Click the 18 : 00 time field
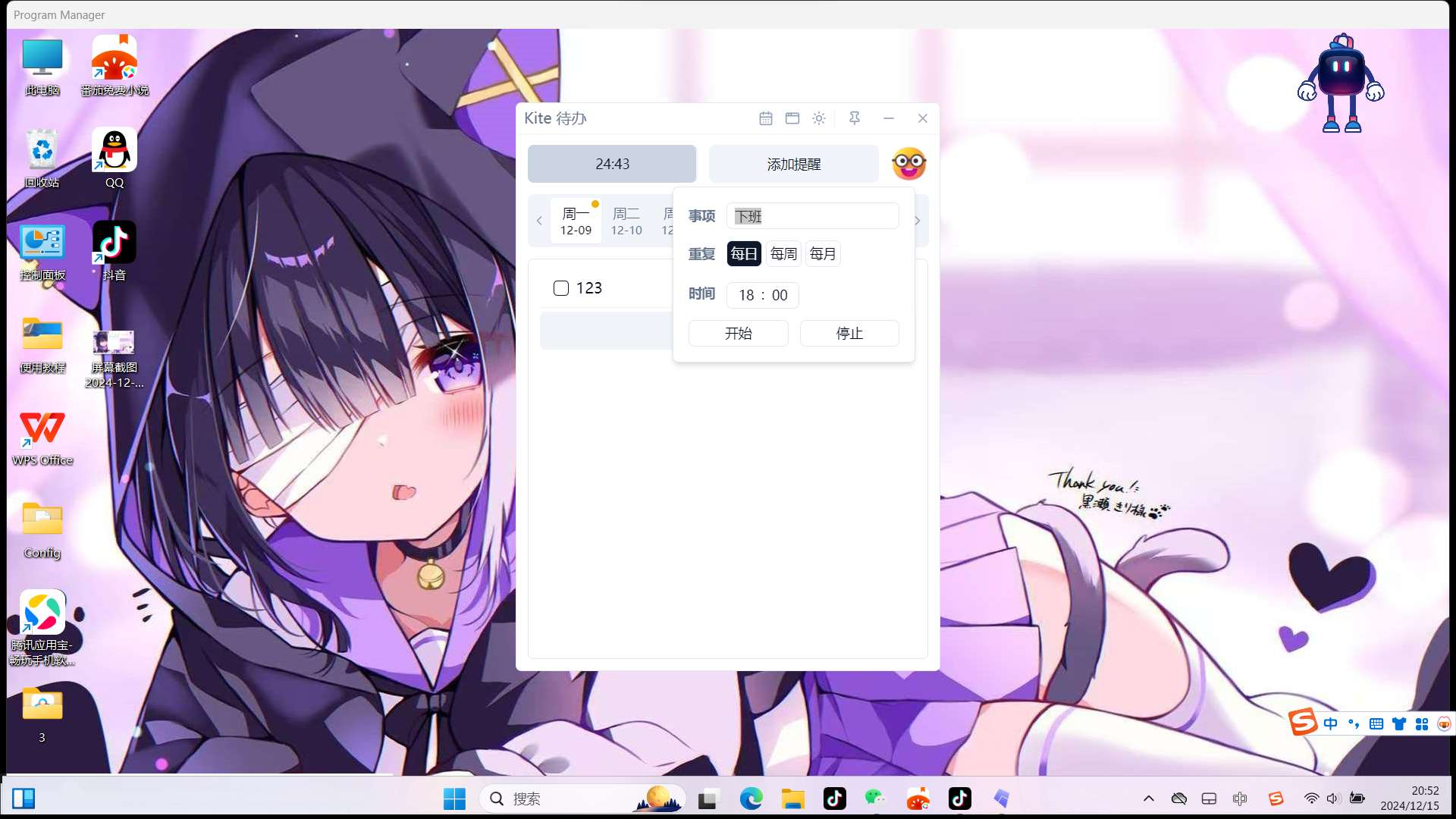The image size is (1456, 819). tap(763, 295)
